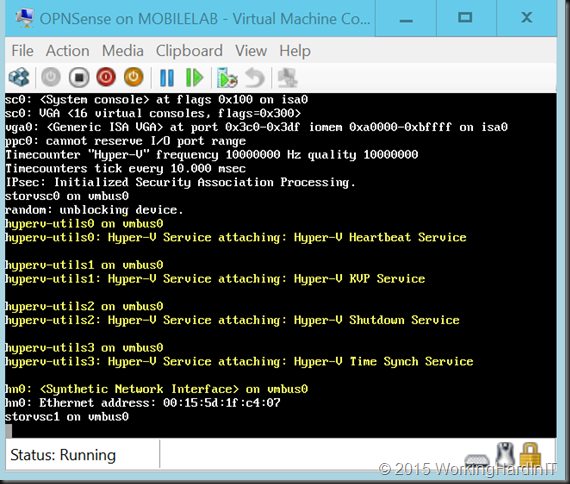The image size is (570, 484).
Task: Click the mouse status icon
Action: pos(506,454)
